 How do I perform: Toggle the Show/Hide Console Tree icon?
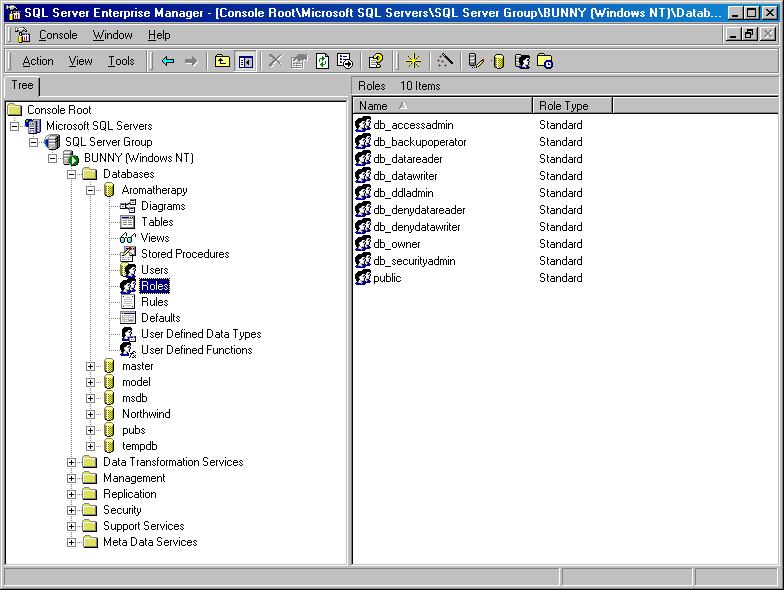coord(246,62)
